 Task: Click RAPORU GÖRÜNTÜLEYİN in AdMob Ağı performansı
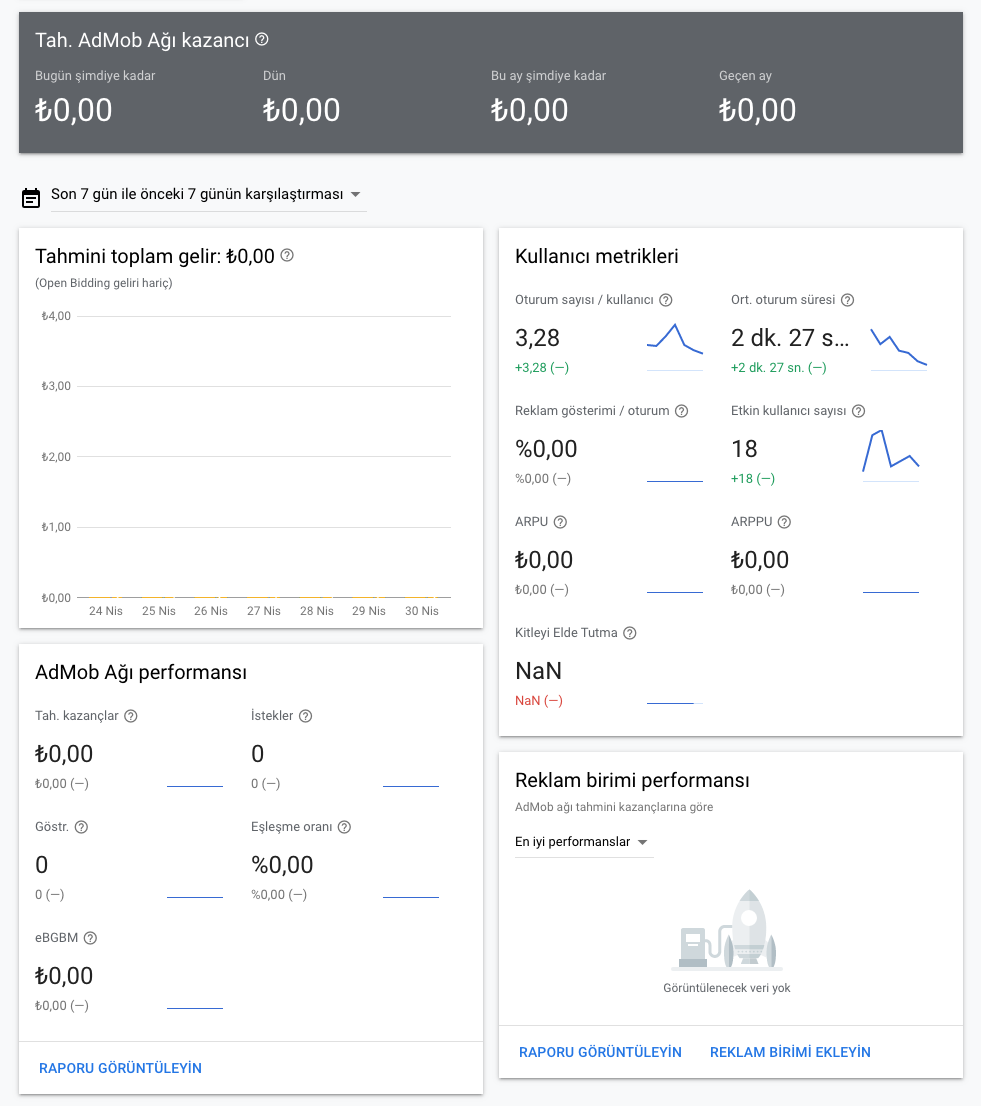tap(121, 1068)
